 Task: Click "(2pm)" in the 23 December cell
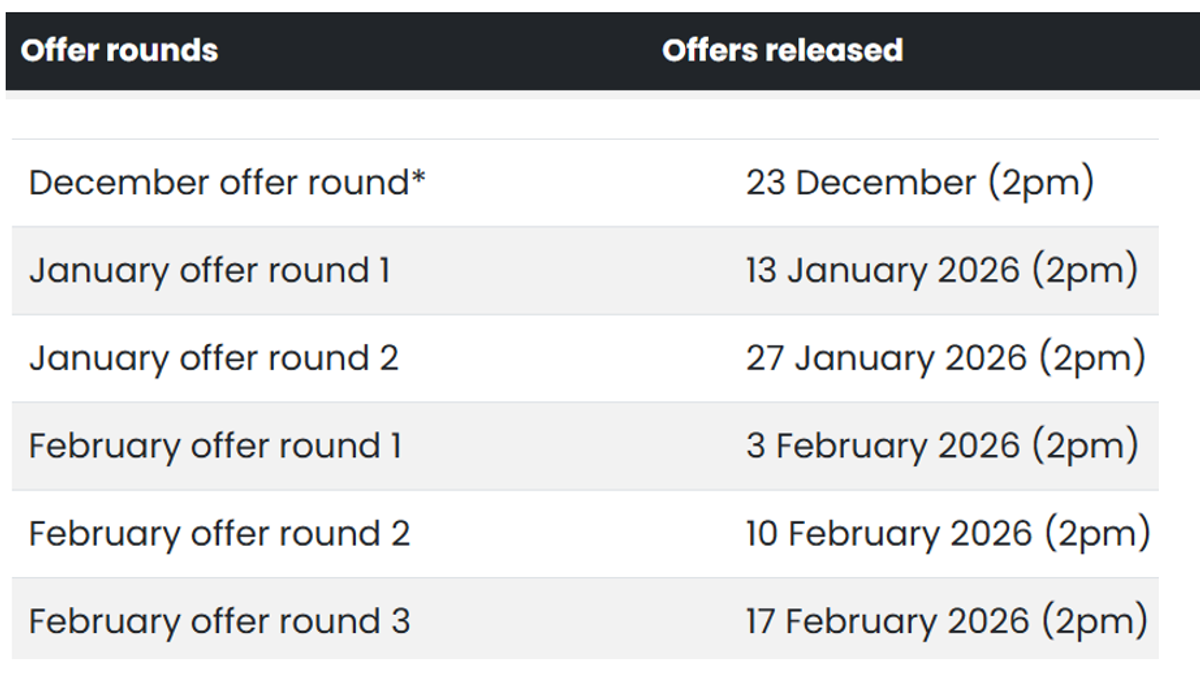click(x=1040, y=183)
